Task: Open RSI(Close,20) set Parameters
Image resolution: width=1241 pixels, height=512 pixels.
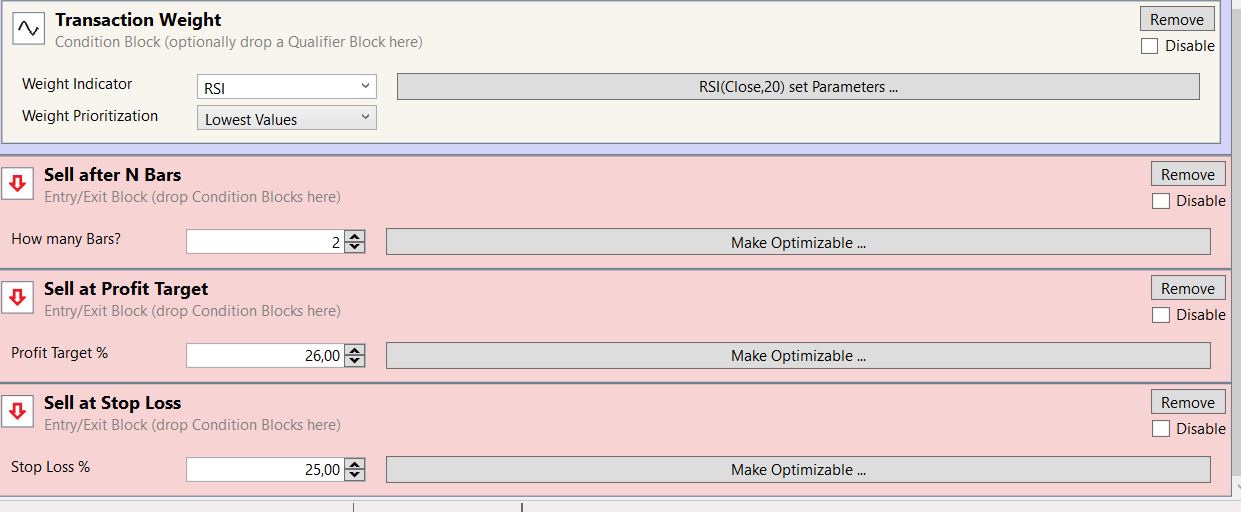Action: (798, 87)
